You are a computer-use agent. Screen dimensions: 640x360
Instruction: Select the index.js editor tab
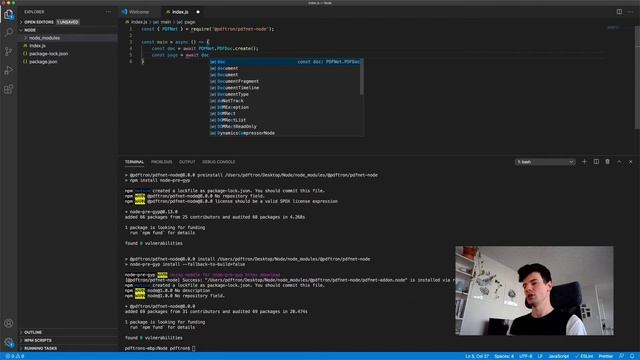click(180, 12)
